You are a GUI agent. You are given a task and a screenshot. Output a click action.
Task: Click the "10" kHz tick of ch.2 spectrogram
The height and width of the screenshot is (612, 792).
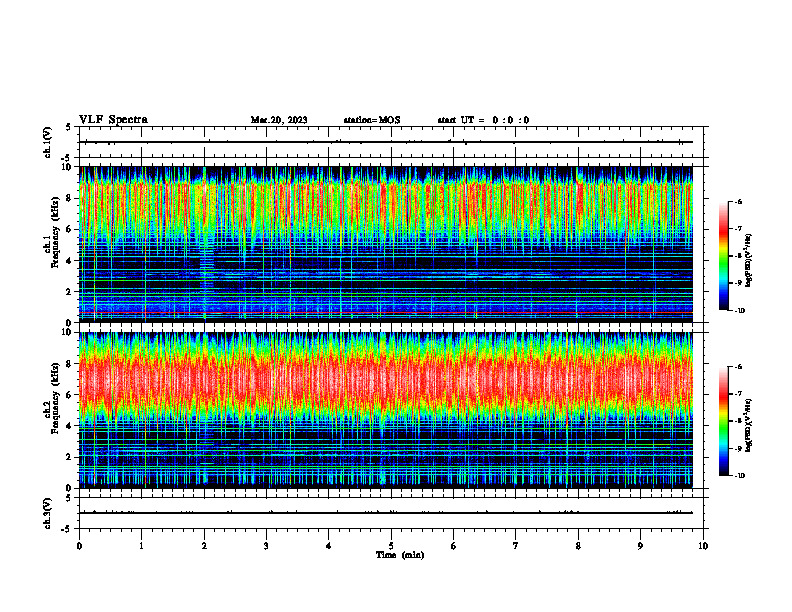point(68,332)
